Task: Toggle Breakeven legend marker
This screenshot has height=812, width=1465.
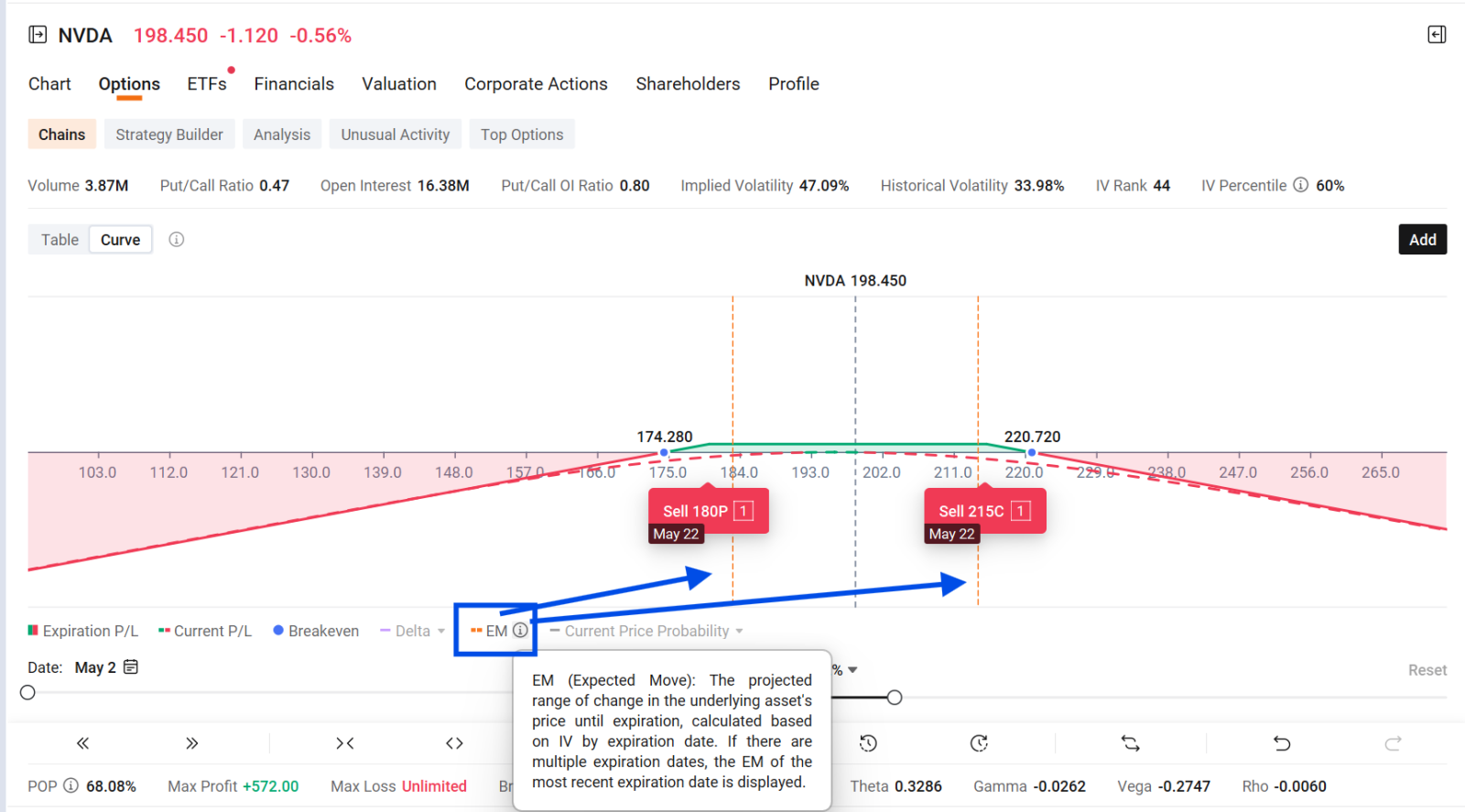Action: pos(316,631)
